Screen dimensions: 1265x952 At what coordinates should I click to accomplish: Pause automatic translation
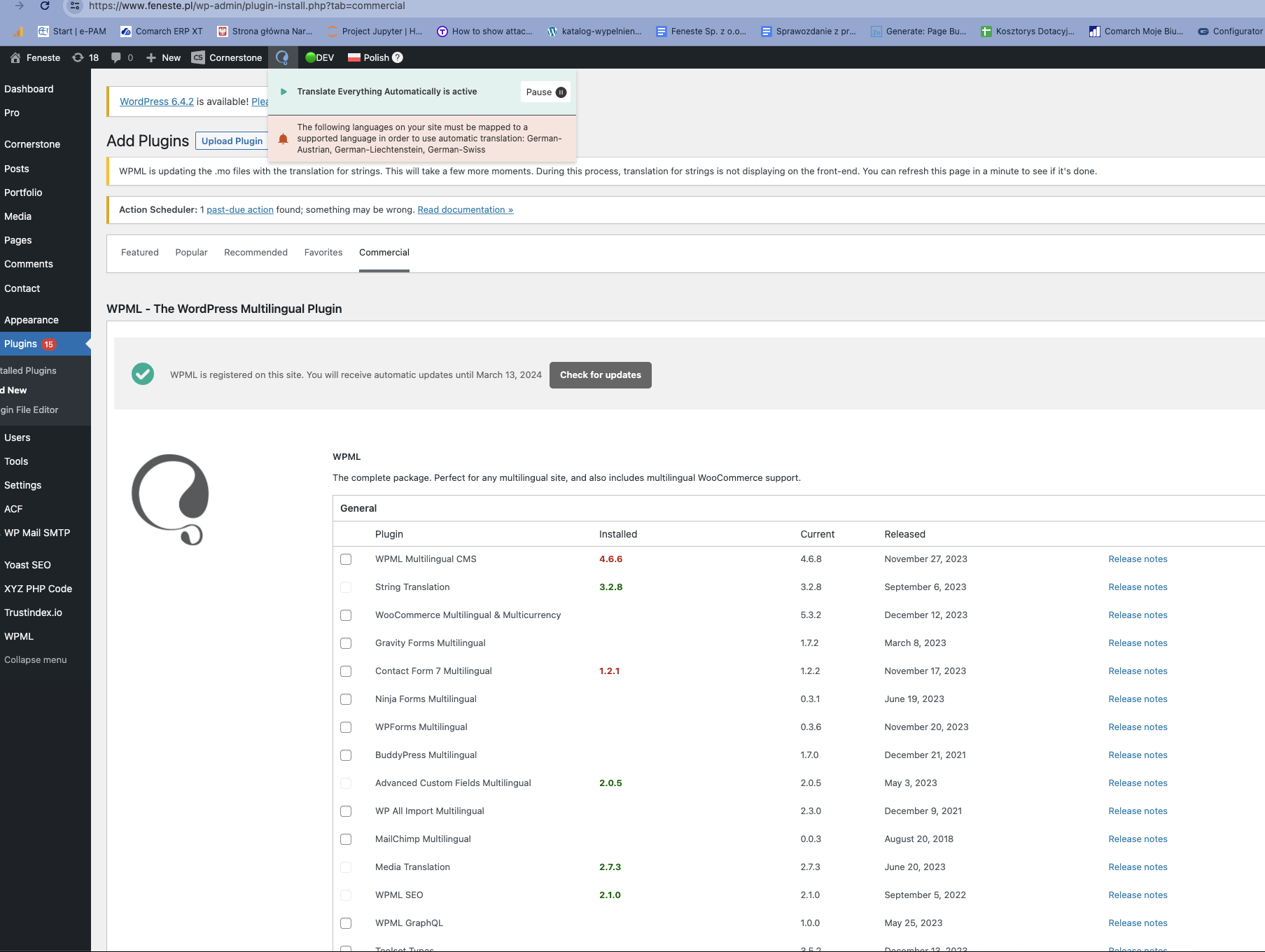tap(545, 92)
